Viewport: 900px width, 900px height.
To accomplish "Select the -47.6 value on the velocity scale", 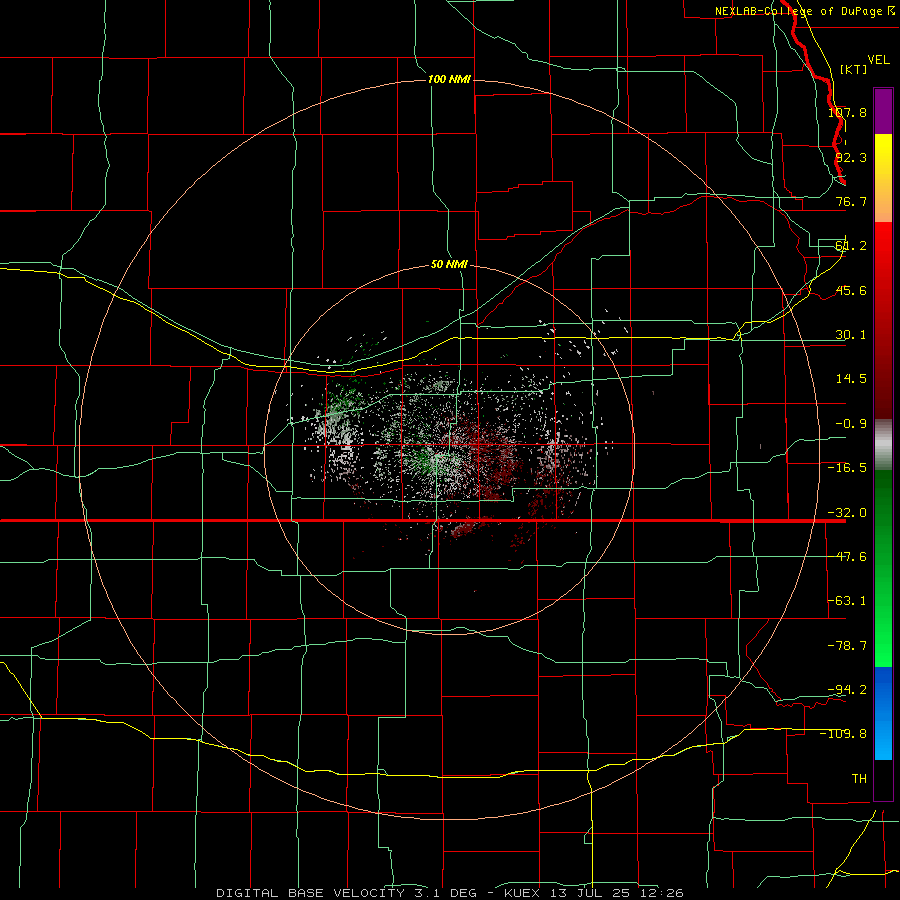I will click(x=847, y=557).
